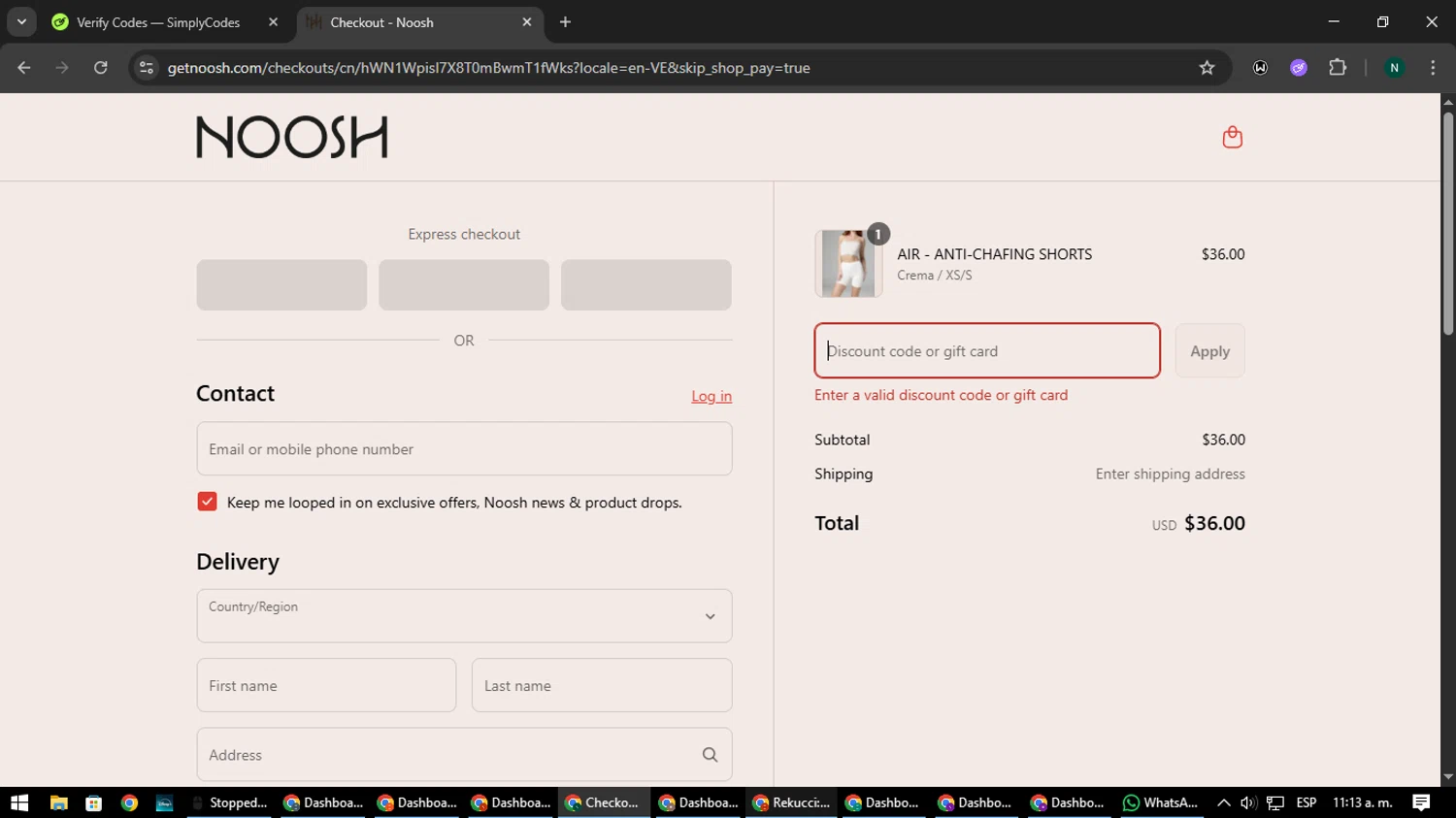Click the volume speaker tray icon
The image size is (1456, 818).
click(x=1248, y=802)
